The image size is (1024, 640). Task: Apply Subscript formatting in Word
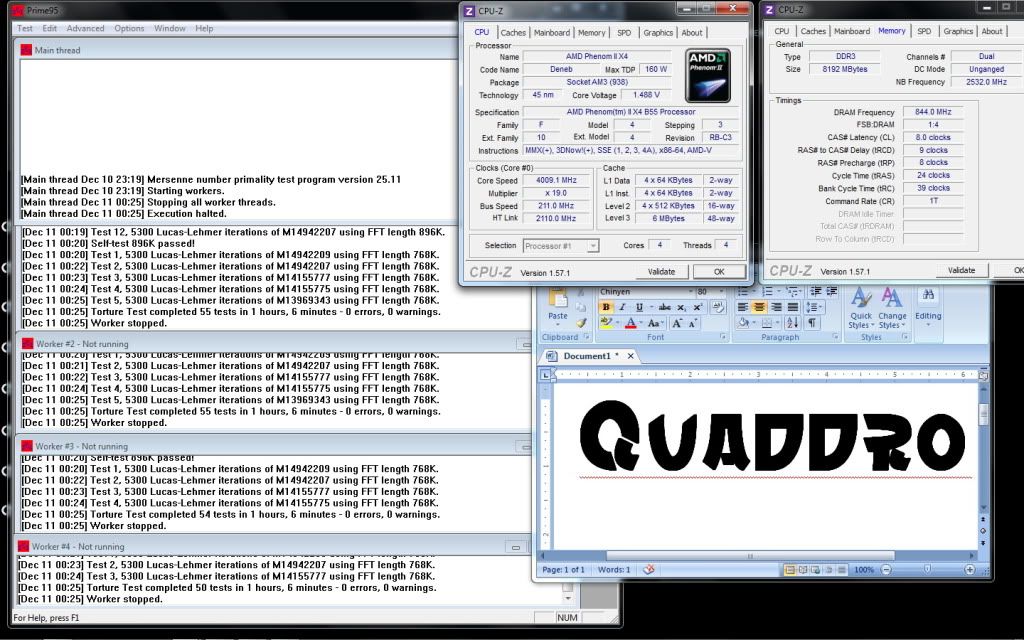click(x=682, y=307)
